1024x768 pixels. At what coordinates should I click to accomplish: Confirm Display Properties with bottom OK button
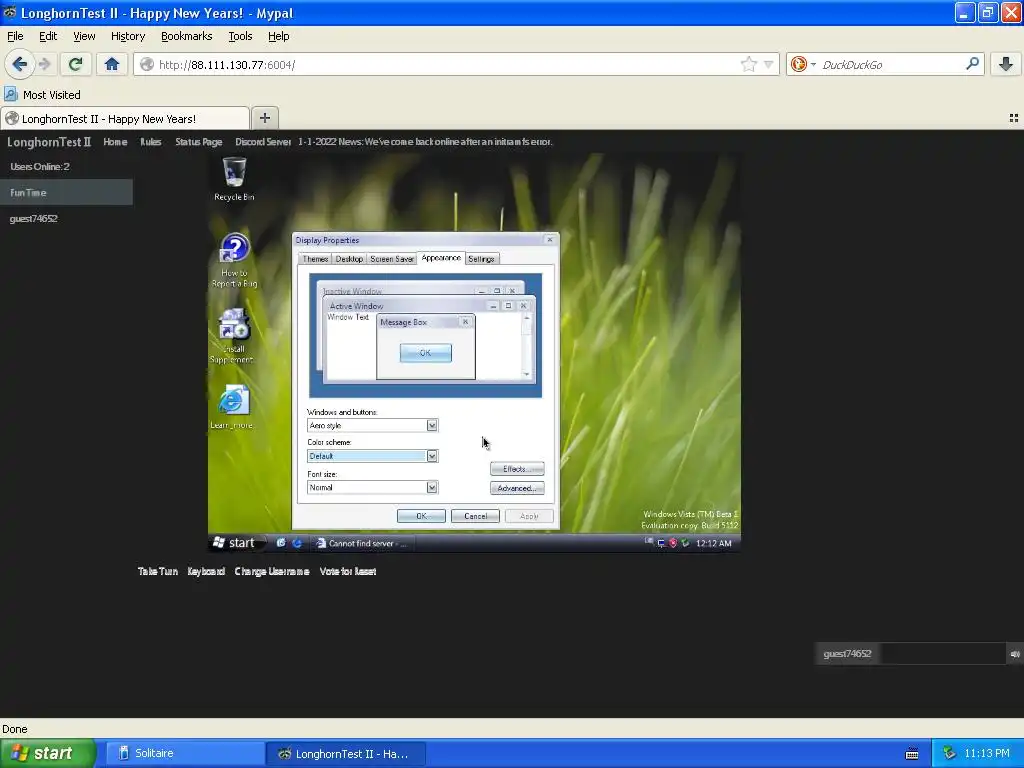(x=421, y=516)
